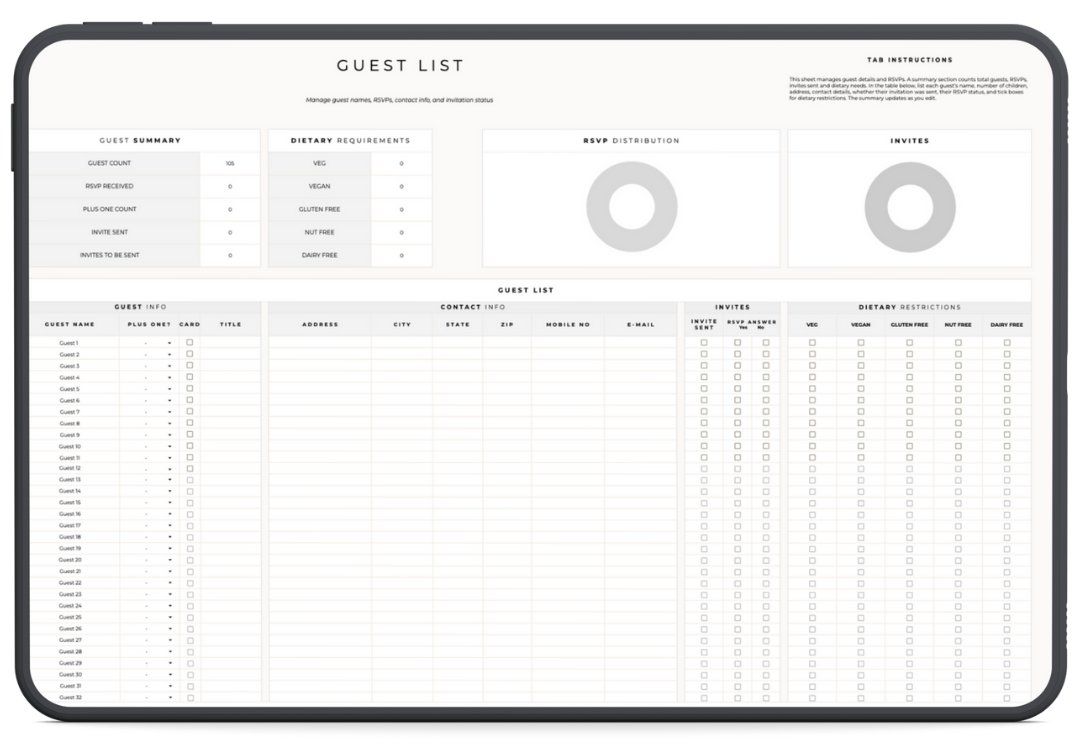Open Plus One dropdown for Guest 1
Screen dimensions: 1080x750
click(170, 343)
